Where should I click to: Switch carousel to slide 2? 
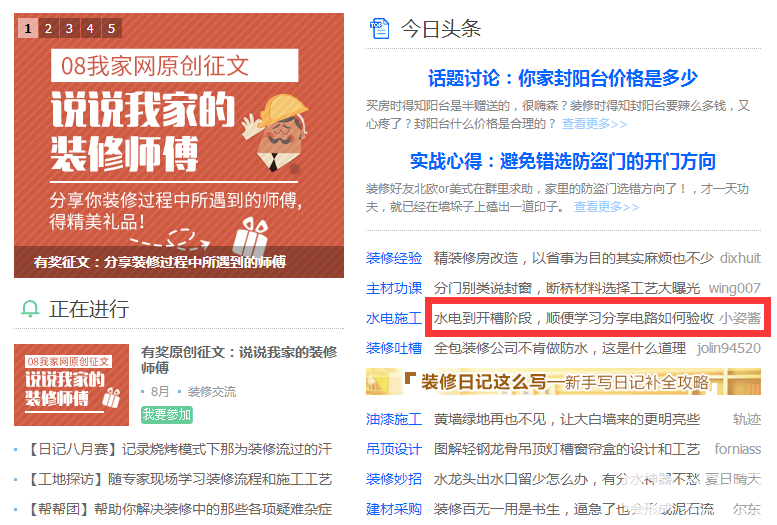(49, 28)
